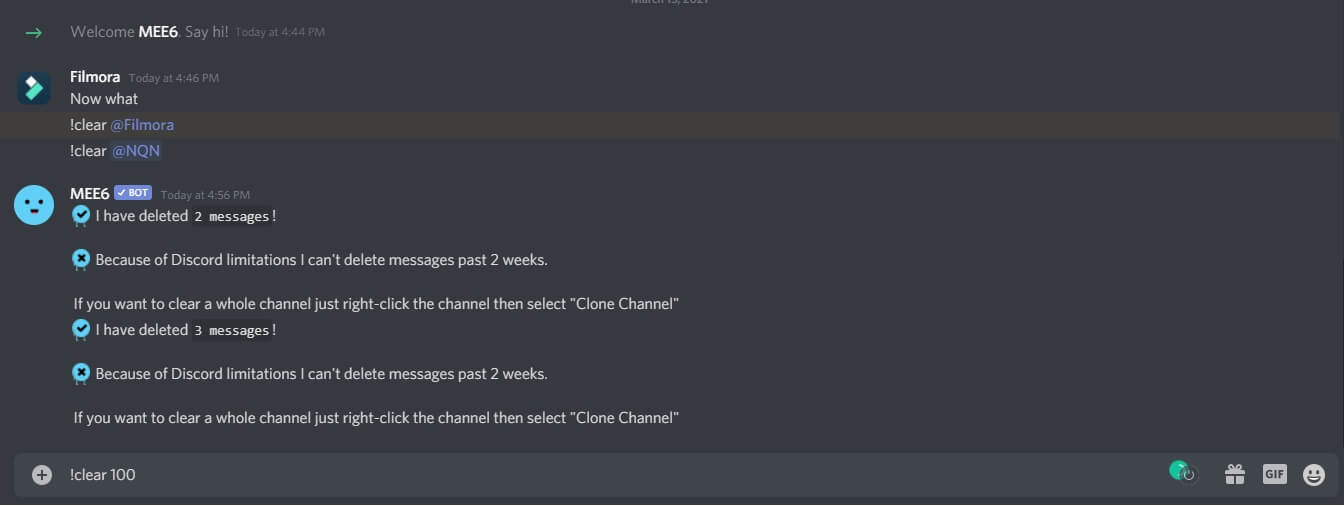The height and width of the screenshot is (505, 1344).
Task: Click the BOT verified badge
Action: click(x=132, y=193)
